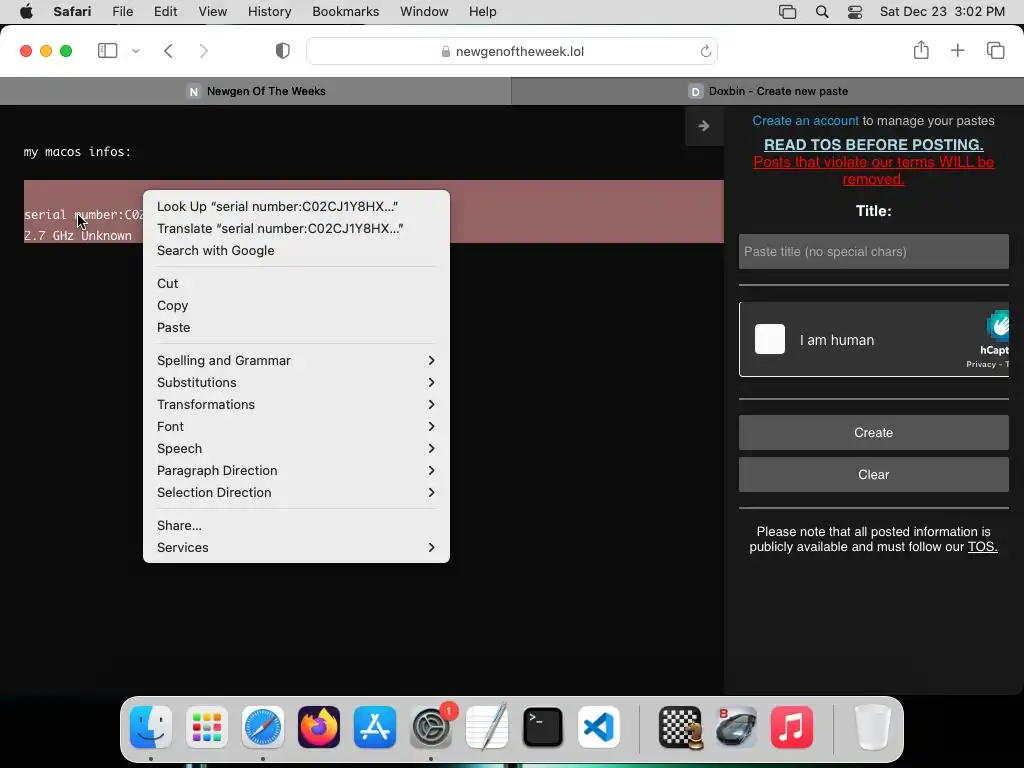
Task: Open the Window menu
Action: click(424, 12)
